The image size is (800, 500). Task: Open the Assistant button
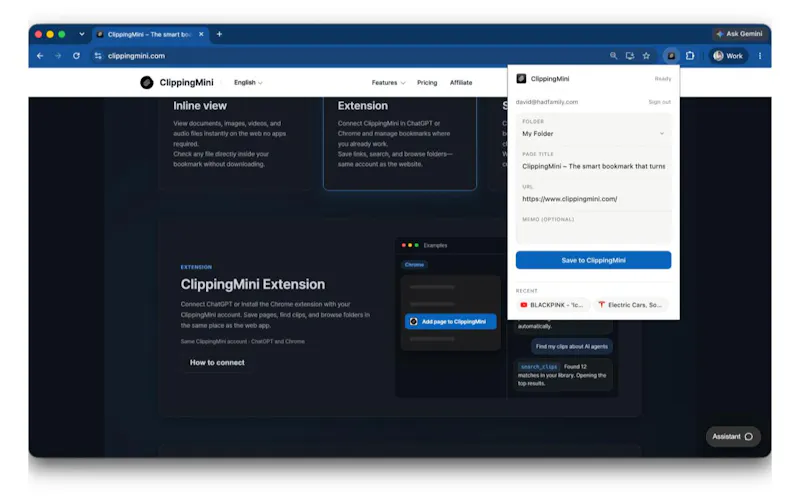point(733,437)
